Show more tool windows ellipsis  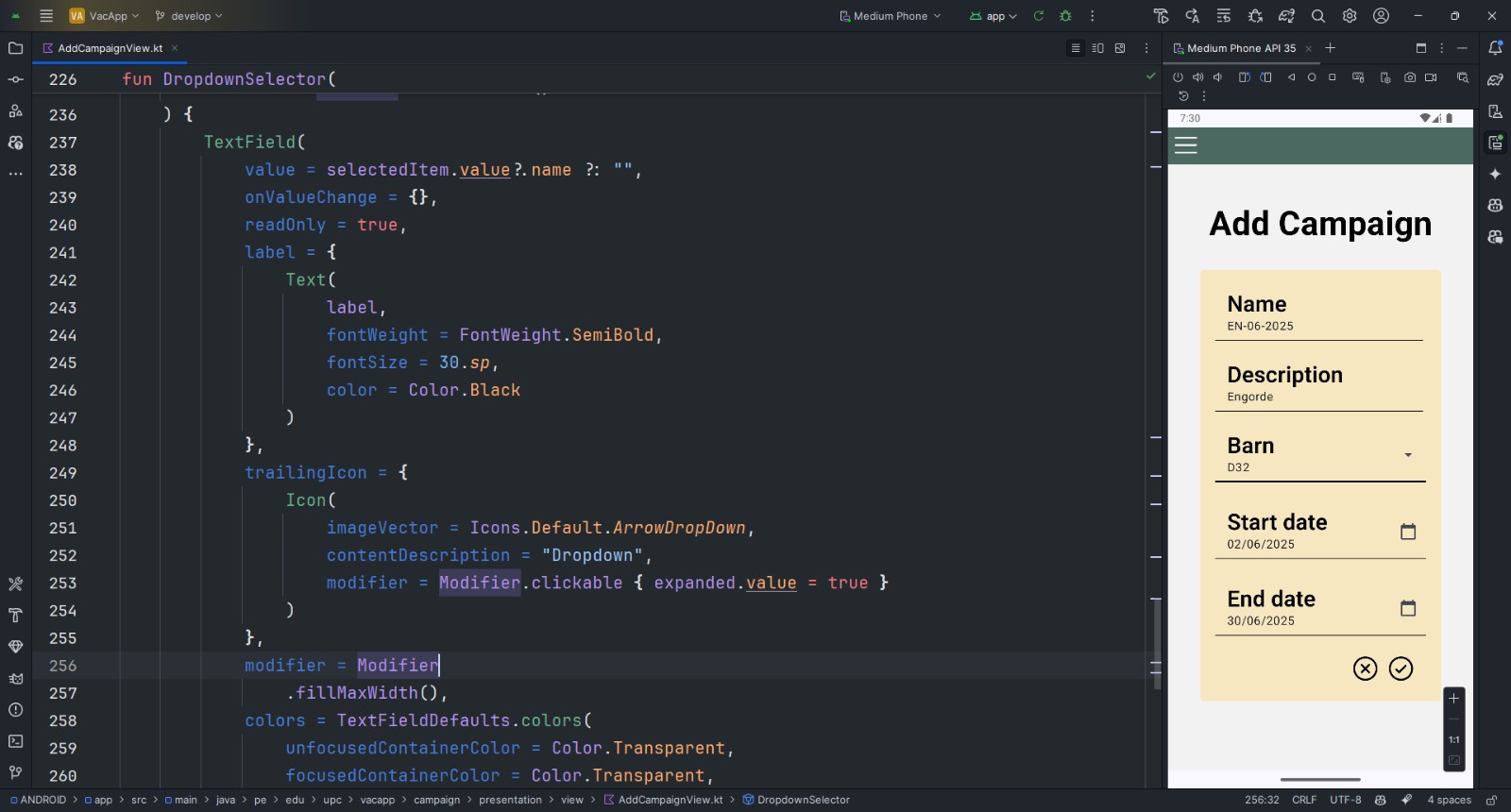tap(15, 174)
